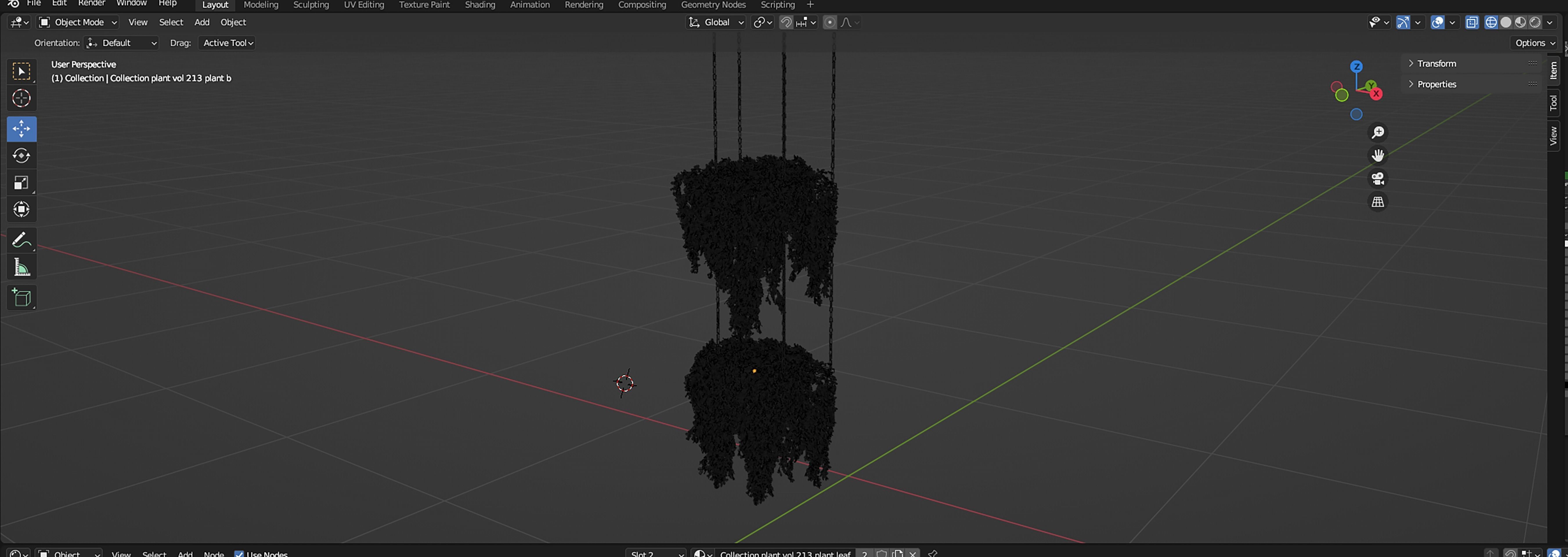
Task: Open the gizmo options dropdown arrow
Action: point(1418,23)
